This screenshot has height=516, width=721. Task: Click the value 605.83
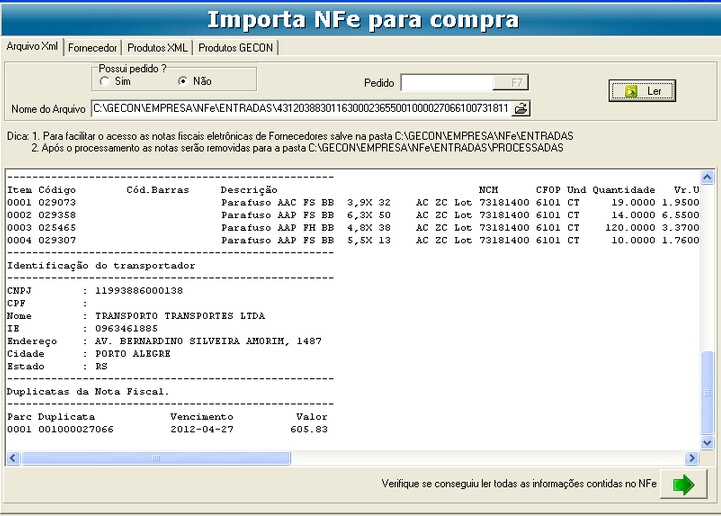[x=309, y=430]
